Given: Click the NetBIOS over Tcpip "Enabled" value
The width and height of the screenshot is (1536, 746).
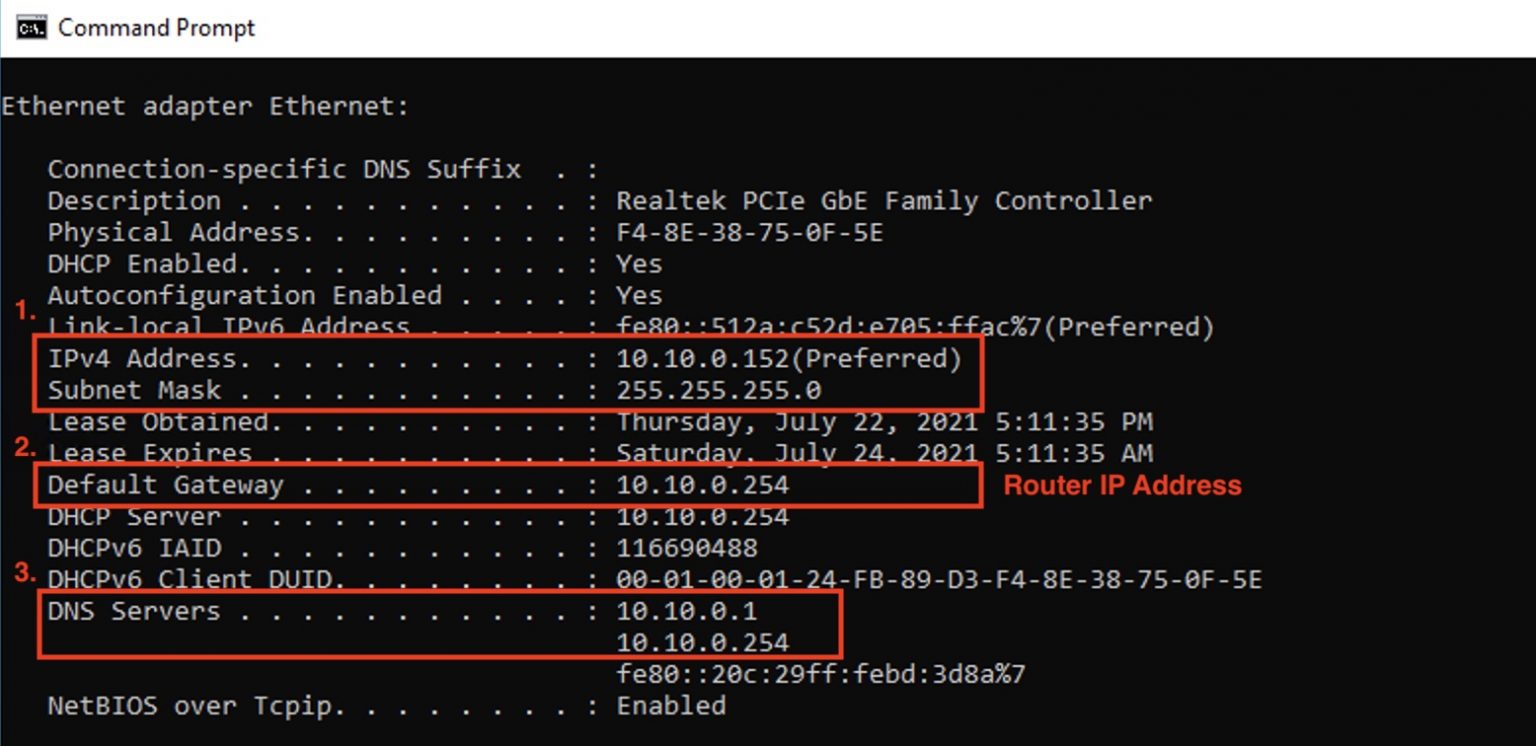Looking at the screenshot, I should tap(671, 706).
